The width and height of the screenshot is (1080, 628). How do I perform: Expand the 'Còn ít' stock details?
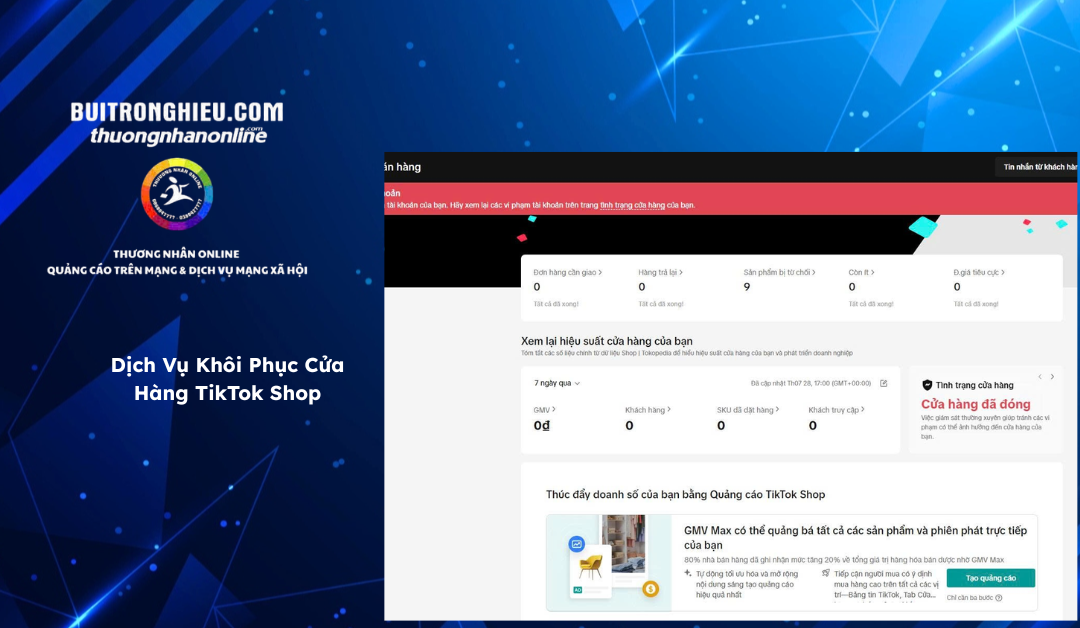862,273
